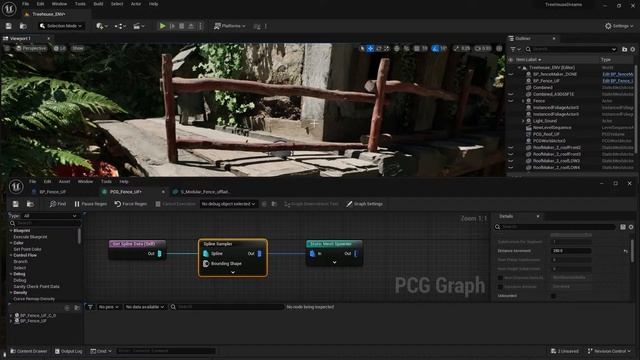
Task: Switch to the S_Modular_Fence tab
Action: pyautogui.click(x=205, y=192)
